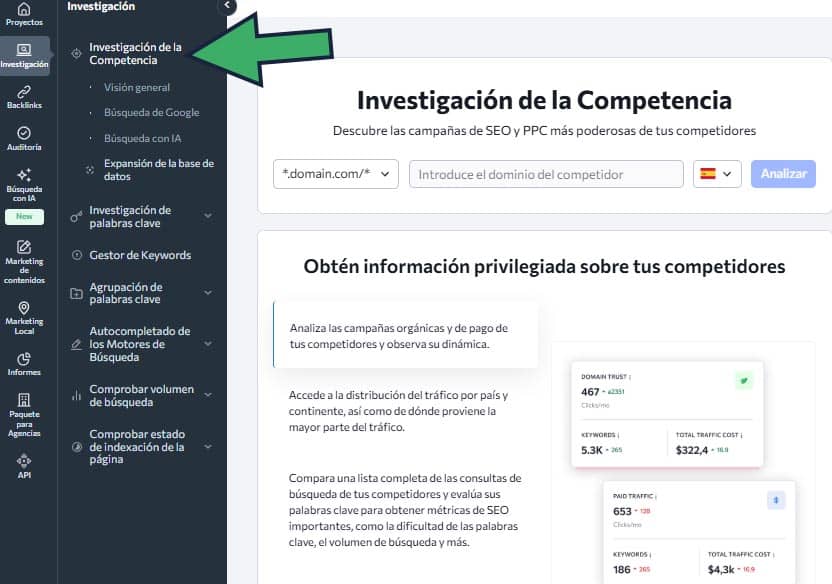Open the Informes sidebar icon
Screen dimensions: 832x584
point(24,363)
